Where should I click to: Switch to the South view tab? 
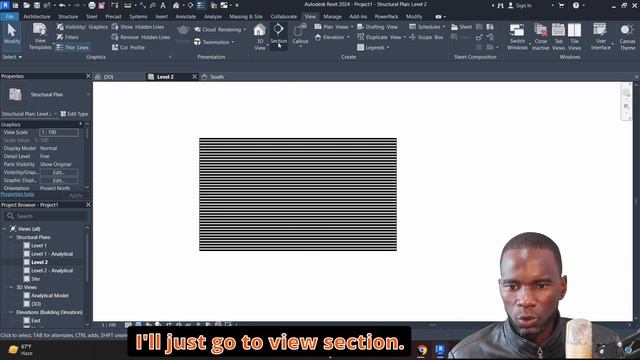tap(217, 77)
